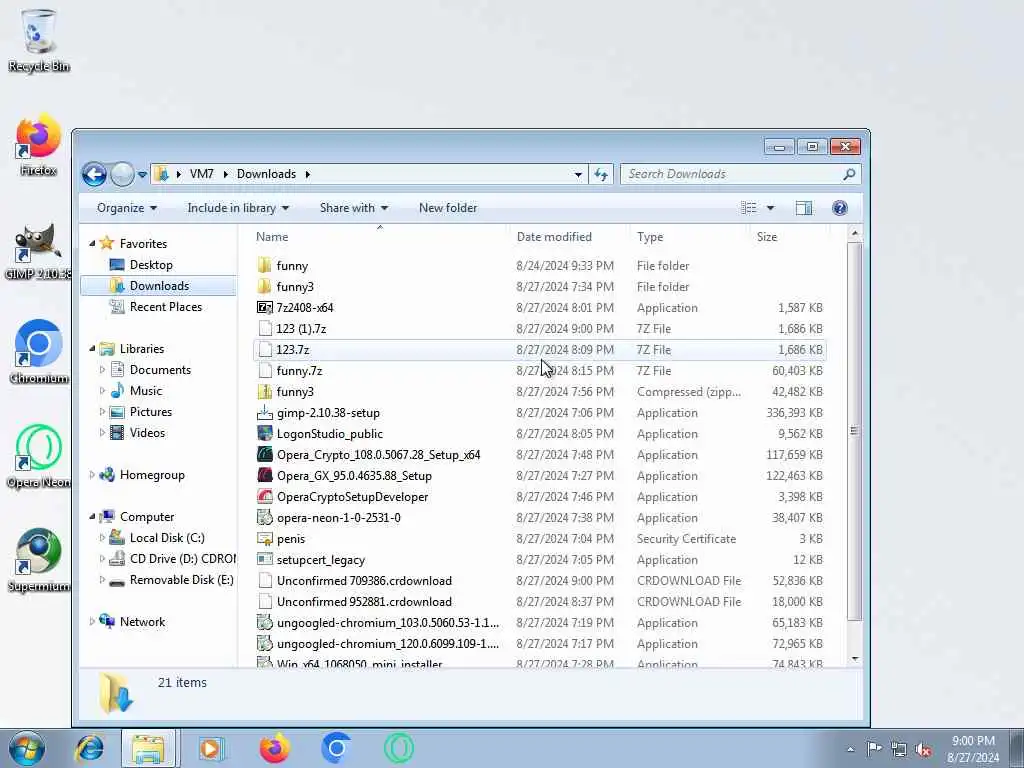Expand the Documents library node
This screenshot has height=768, width=1024.
[103, 370]
